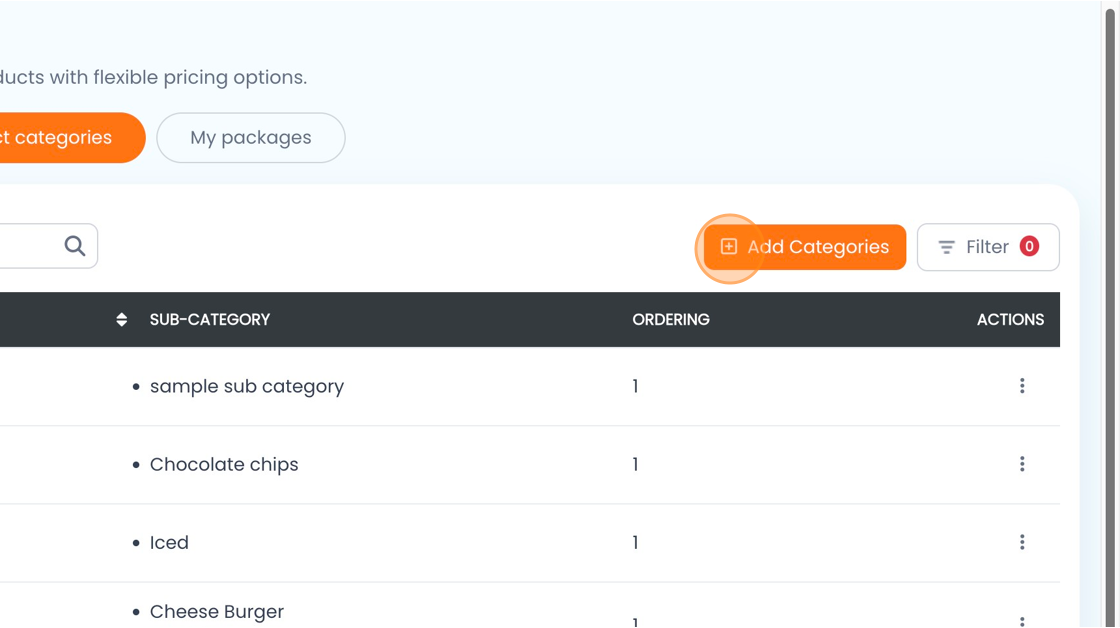
Task: Click the filter lines icon
Action: (x=946, y=247)
